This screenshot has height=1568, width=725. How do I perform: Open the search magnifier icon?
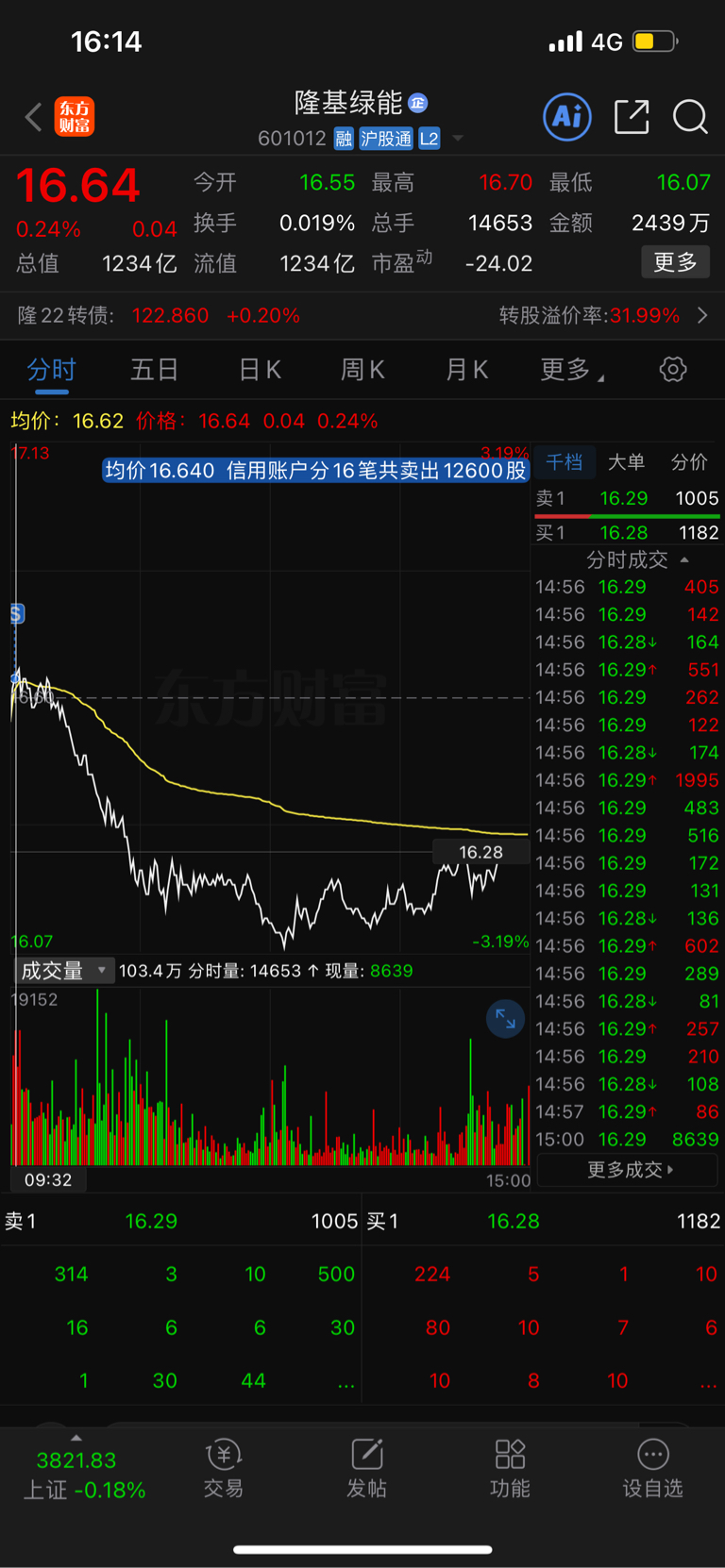(690, 117)
